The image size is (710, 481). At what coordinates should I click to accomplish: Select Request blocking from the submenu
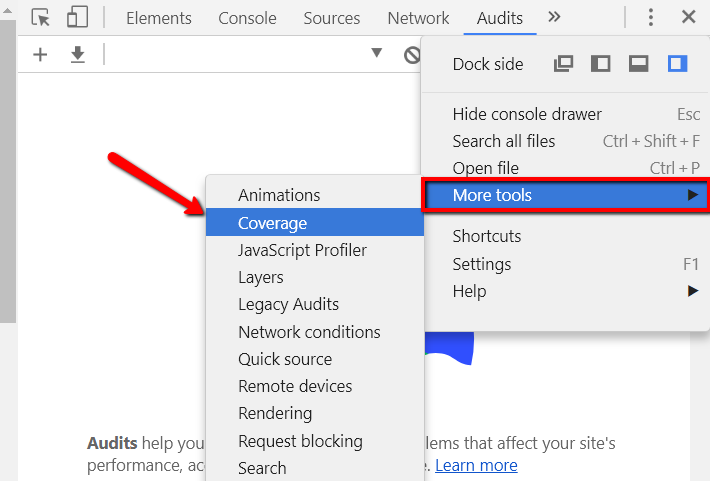(x=300, y=441)
